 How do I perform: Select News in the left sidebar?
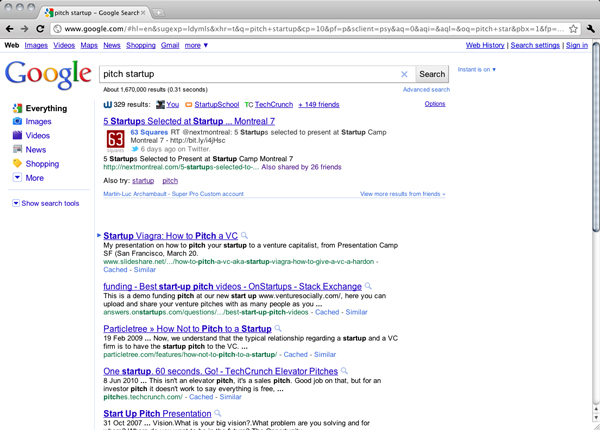click(36, 149)
